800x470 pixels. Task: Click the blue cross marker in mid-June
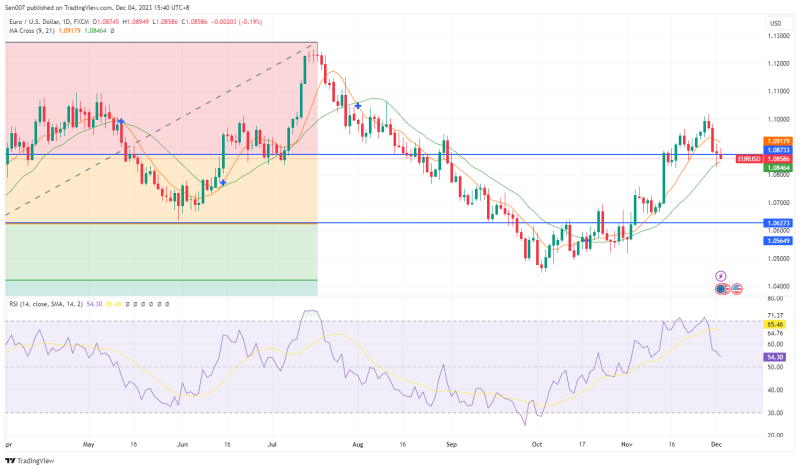(x=222, y=182)
